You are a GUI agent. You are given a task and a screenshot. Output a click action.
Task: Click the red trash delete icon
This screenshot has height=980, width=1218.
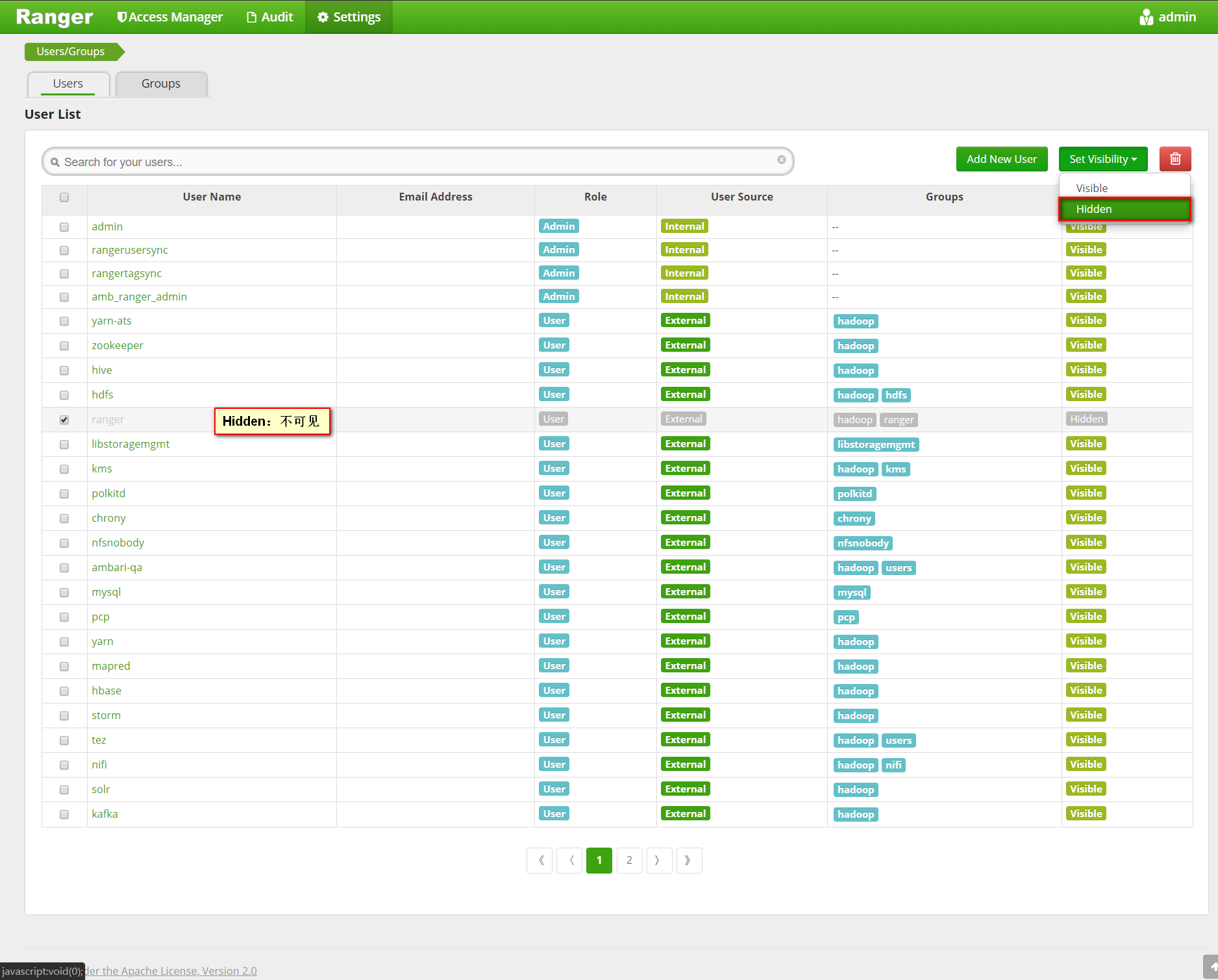tap(1175, 159)
